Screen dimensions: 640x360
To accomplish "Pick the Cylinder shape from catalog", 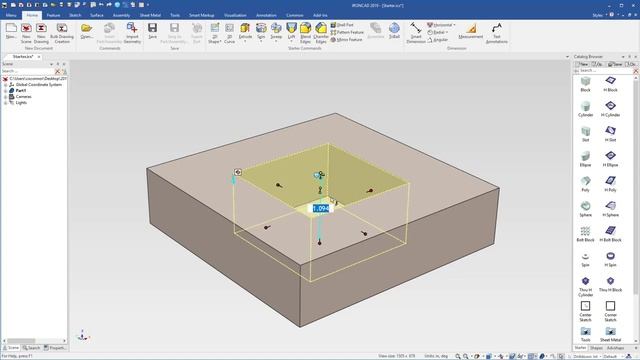I will tap(585, 109).
